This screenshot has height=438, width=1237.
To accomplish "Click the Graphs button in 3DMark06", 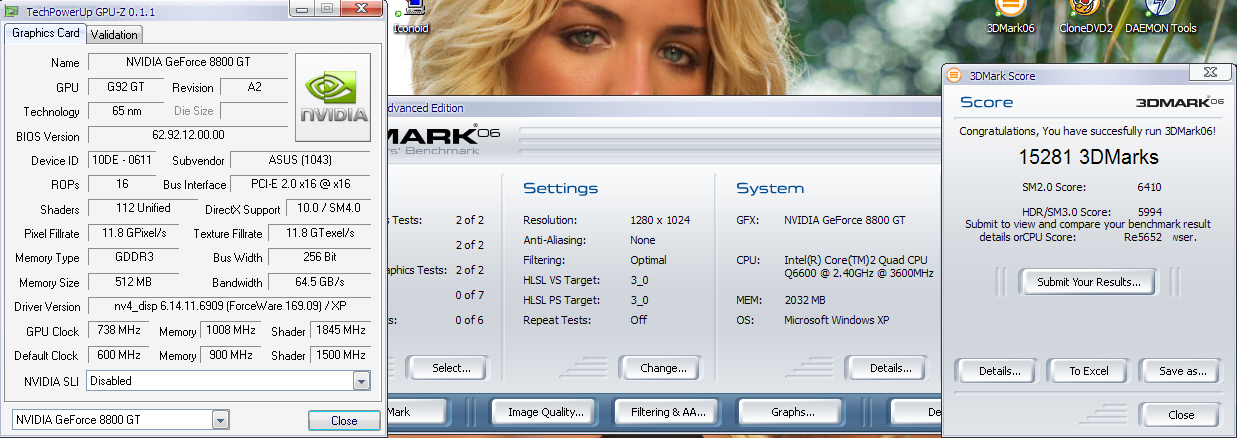I will point(792,412).
